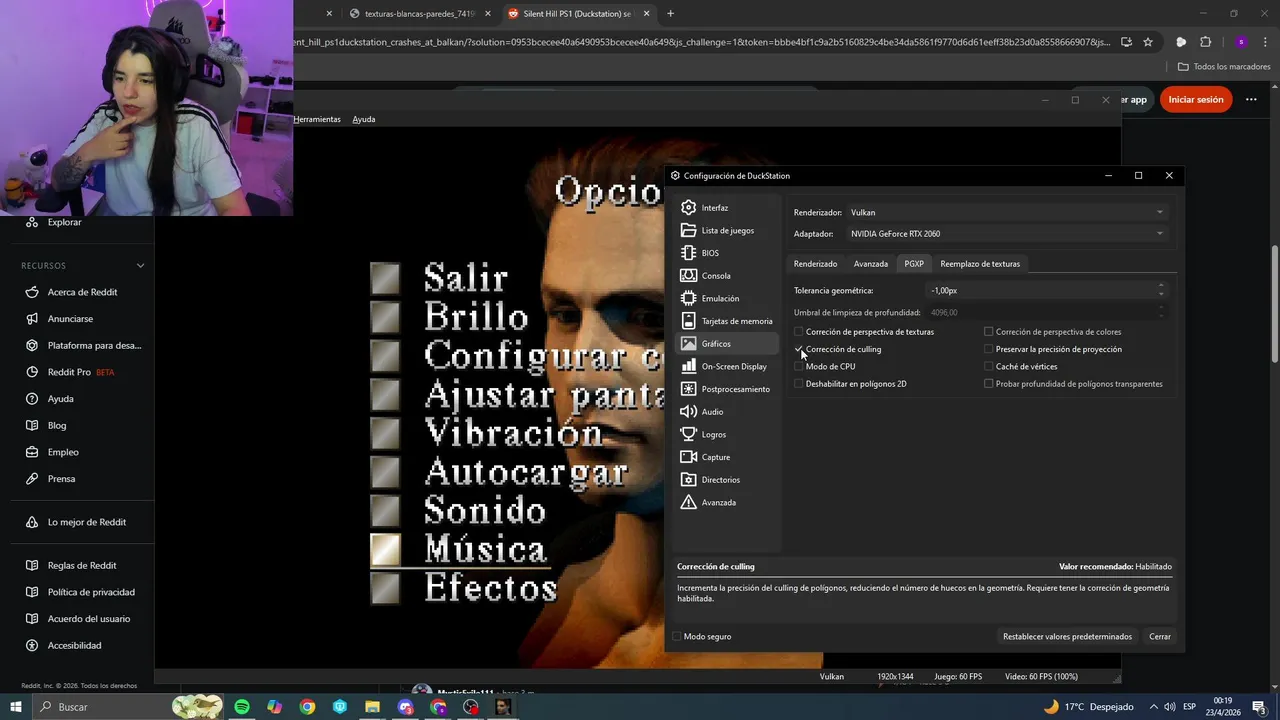Open Reddit three-dot more options

[1251, 100]
